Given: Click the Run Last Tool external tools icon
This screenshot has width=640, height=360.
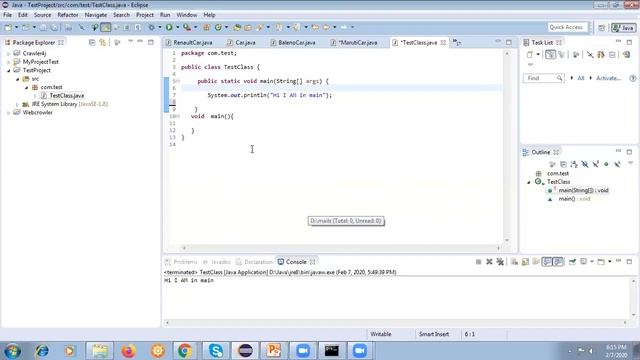Looking at the screenshot, I should pos(187,27).
